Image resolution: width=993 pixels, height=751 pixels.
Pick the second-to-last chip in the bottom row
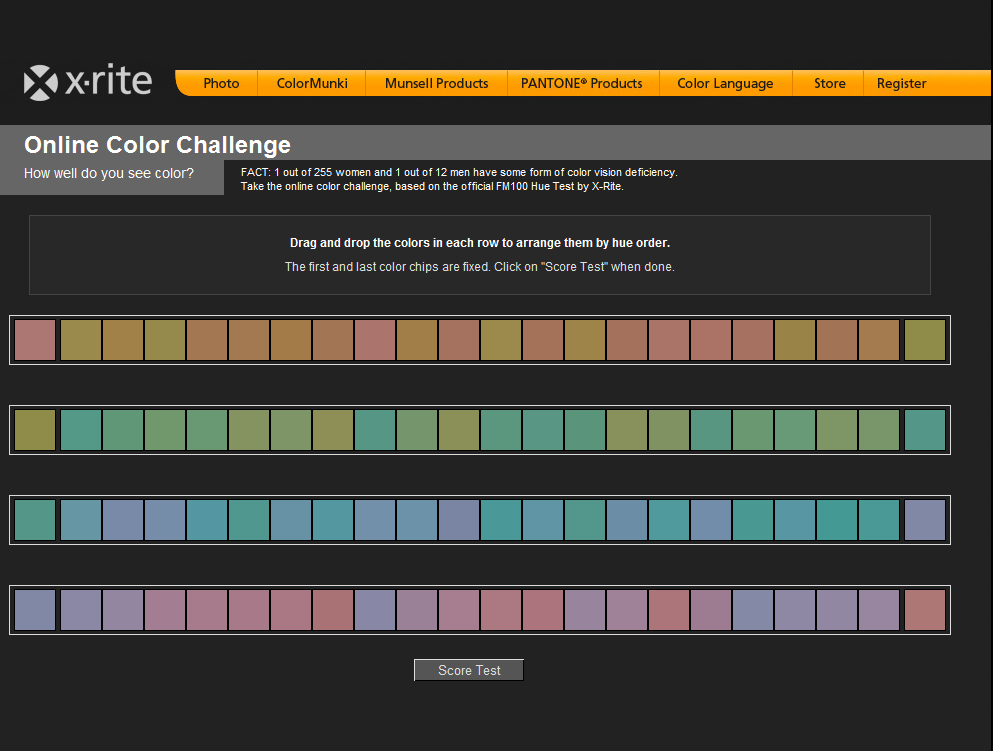point(879,610)
